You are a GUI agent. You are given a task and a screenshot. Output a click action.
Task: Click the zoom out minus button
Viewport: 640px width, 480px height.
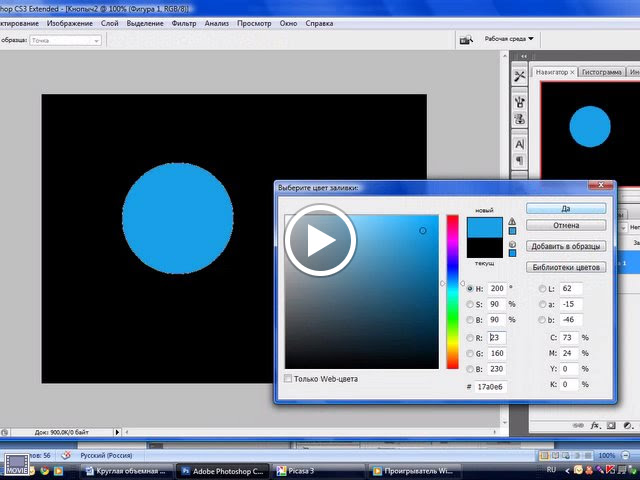click(626, 455)
